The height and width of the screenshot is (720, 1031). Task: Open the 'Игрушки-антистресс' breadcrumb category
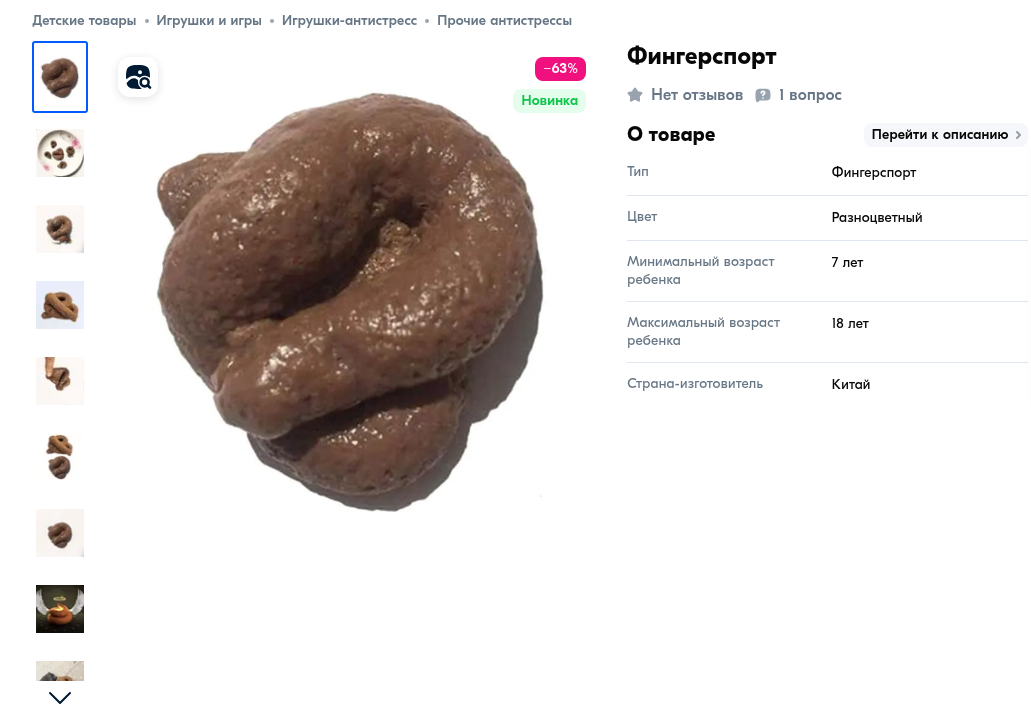pyautogui.click(x=349, y=20)
